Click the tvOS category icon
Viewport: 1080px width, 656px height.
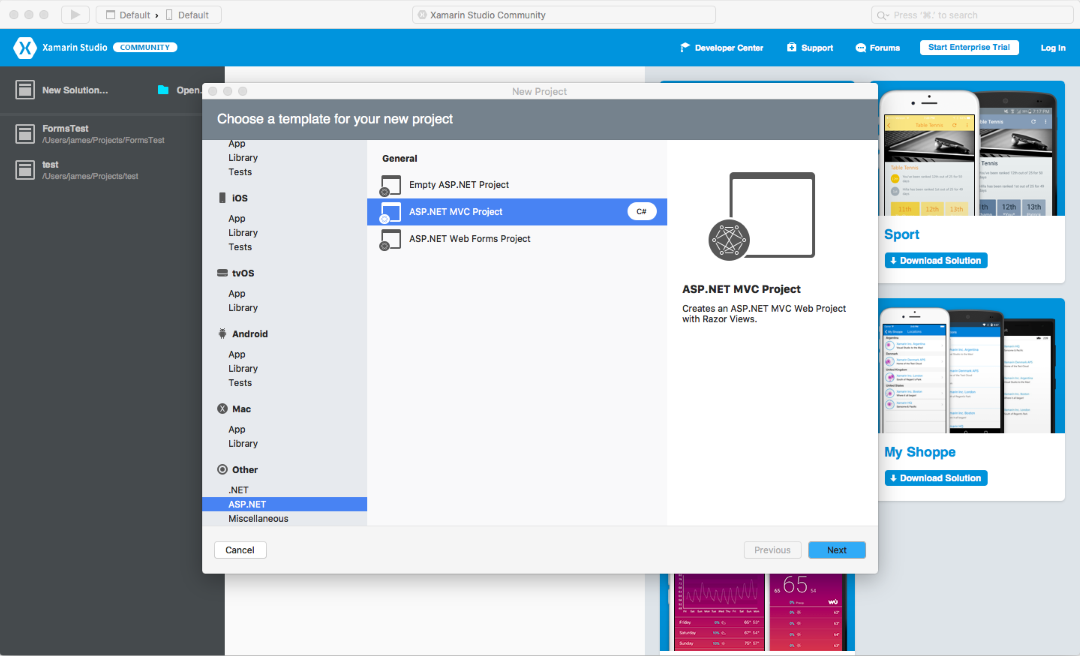click(222, 273)
